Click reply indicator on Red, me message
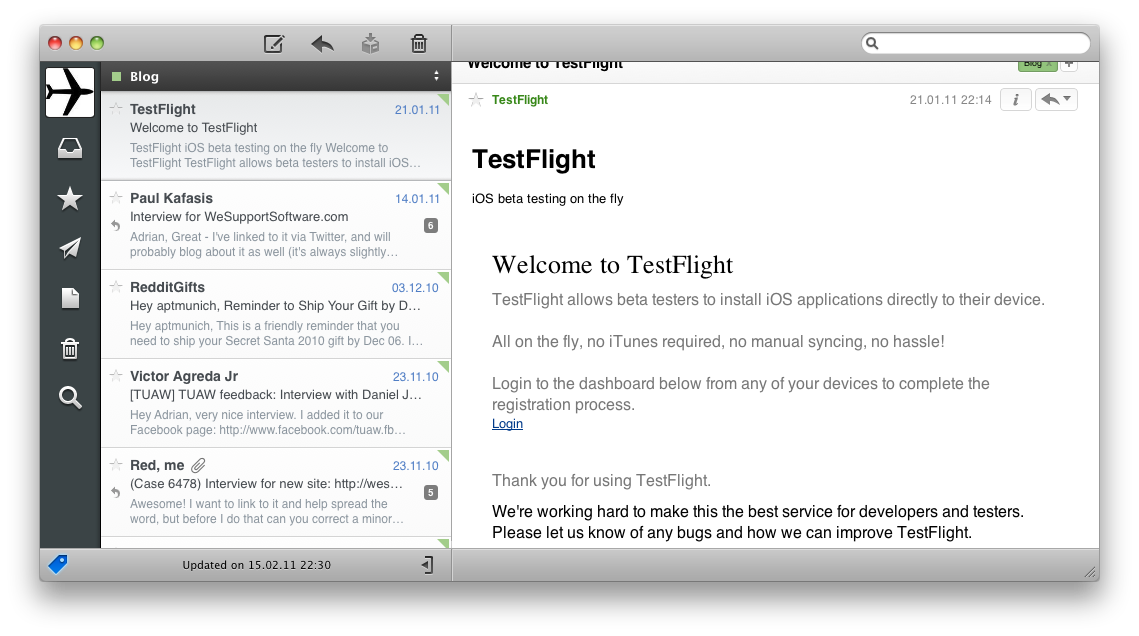This screenshot has height=636, width=1139. coord(115,492)
